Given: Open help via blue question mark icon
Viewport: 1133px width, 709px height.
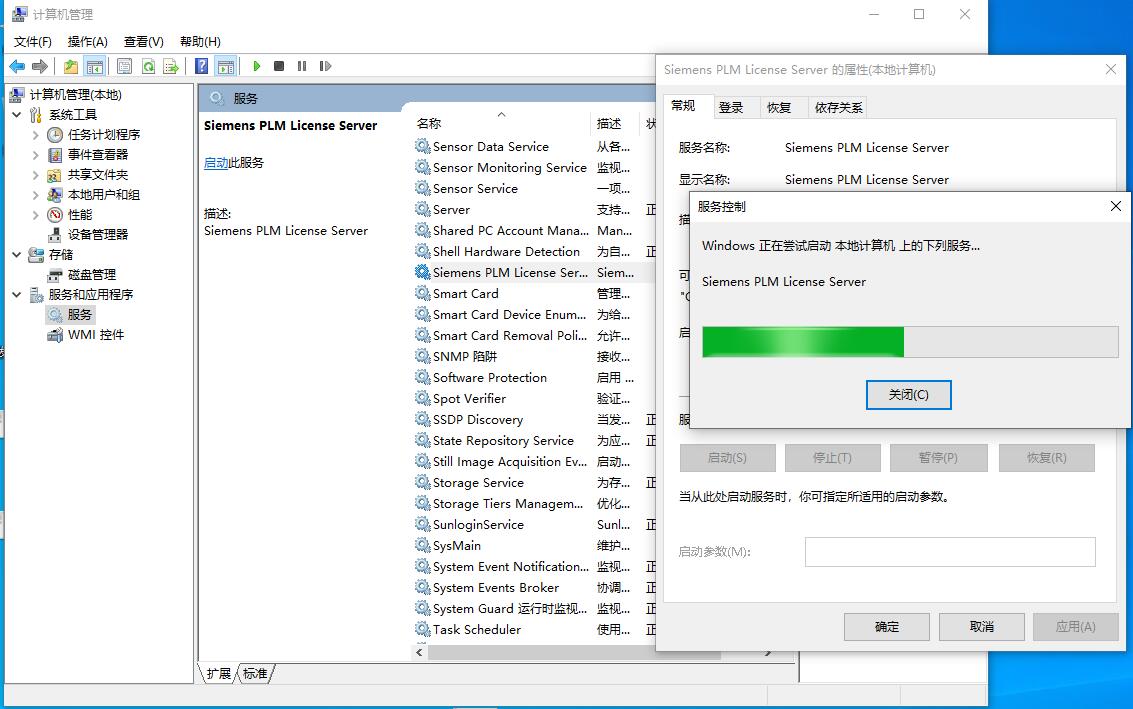Looking at the screenshot, I should point(202,66).
